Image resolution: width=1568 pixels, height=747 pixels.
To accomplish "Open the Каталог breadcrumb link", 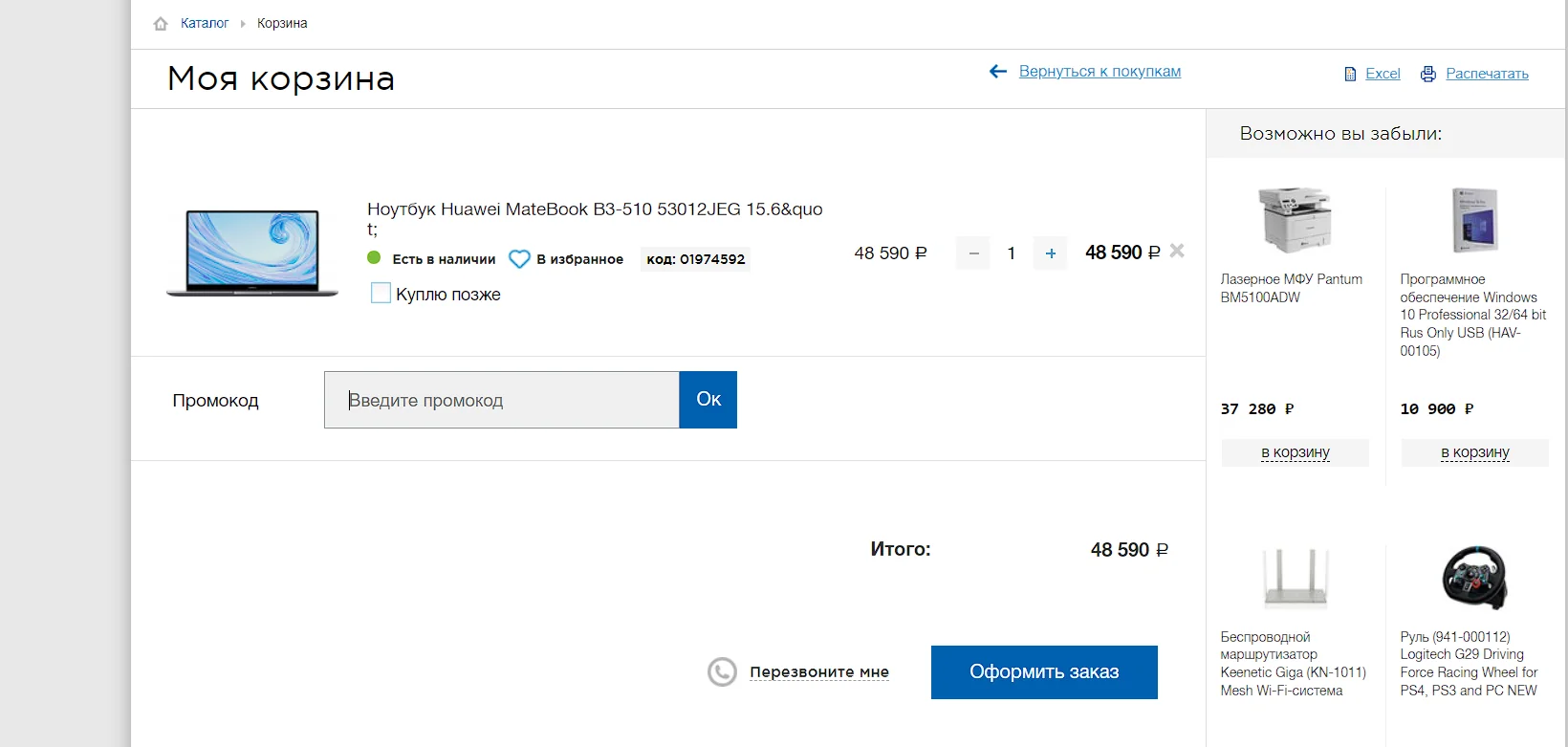I will [x=205, y=23].
